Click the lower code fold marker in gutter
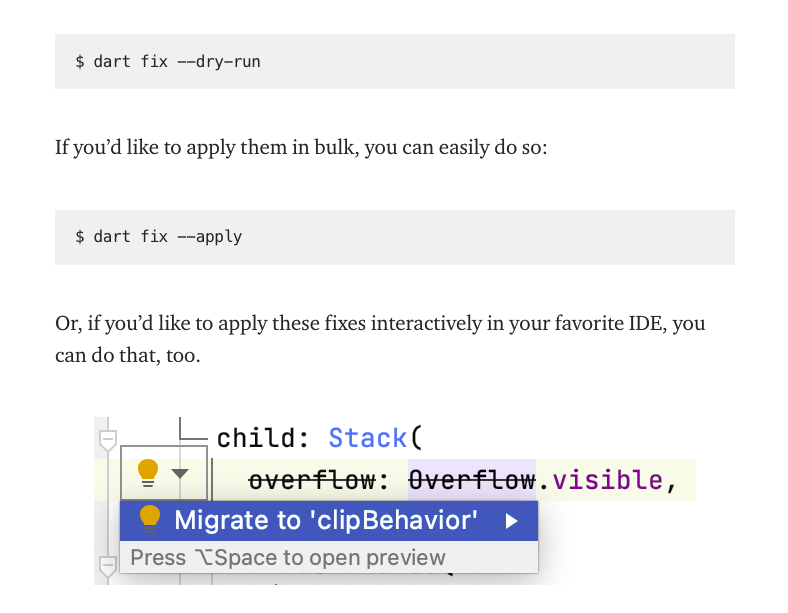Image resolution: width=788 pixels, height=613 pixels. click(x=108, y=567)
